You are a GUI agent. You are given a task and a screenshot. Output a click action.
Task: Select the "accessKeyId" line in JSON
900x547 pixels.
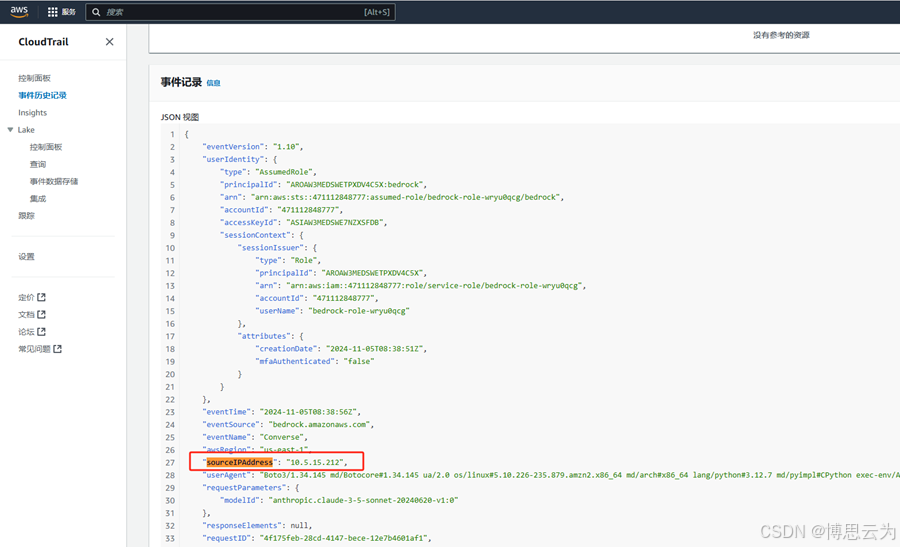coord(304,223)
